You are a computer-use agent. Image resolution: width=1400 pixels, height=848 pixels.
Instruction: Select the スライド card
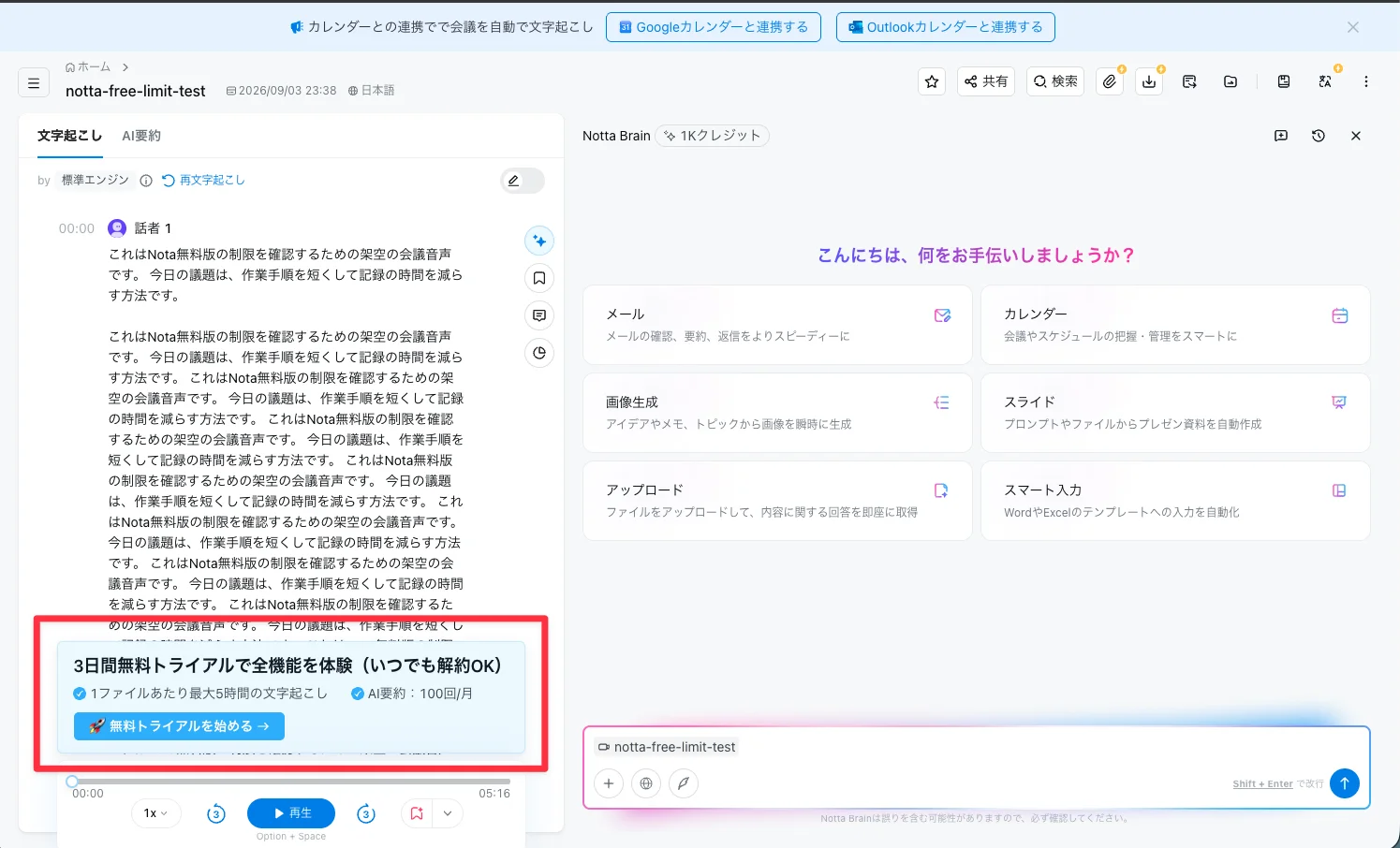pyautogui.click(x=1175, y=413)
